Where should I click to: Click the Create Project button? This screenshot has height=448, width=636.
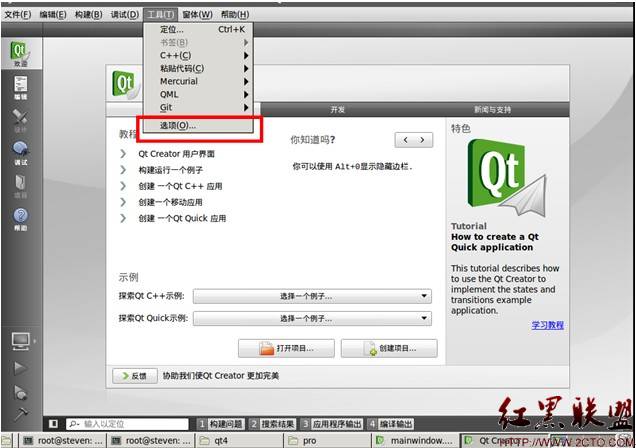[x=389, y=348]
